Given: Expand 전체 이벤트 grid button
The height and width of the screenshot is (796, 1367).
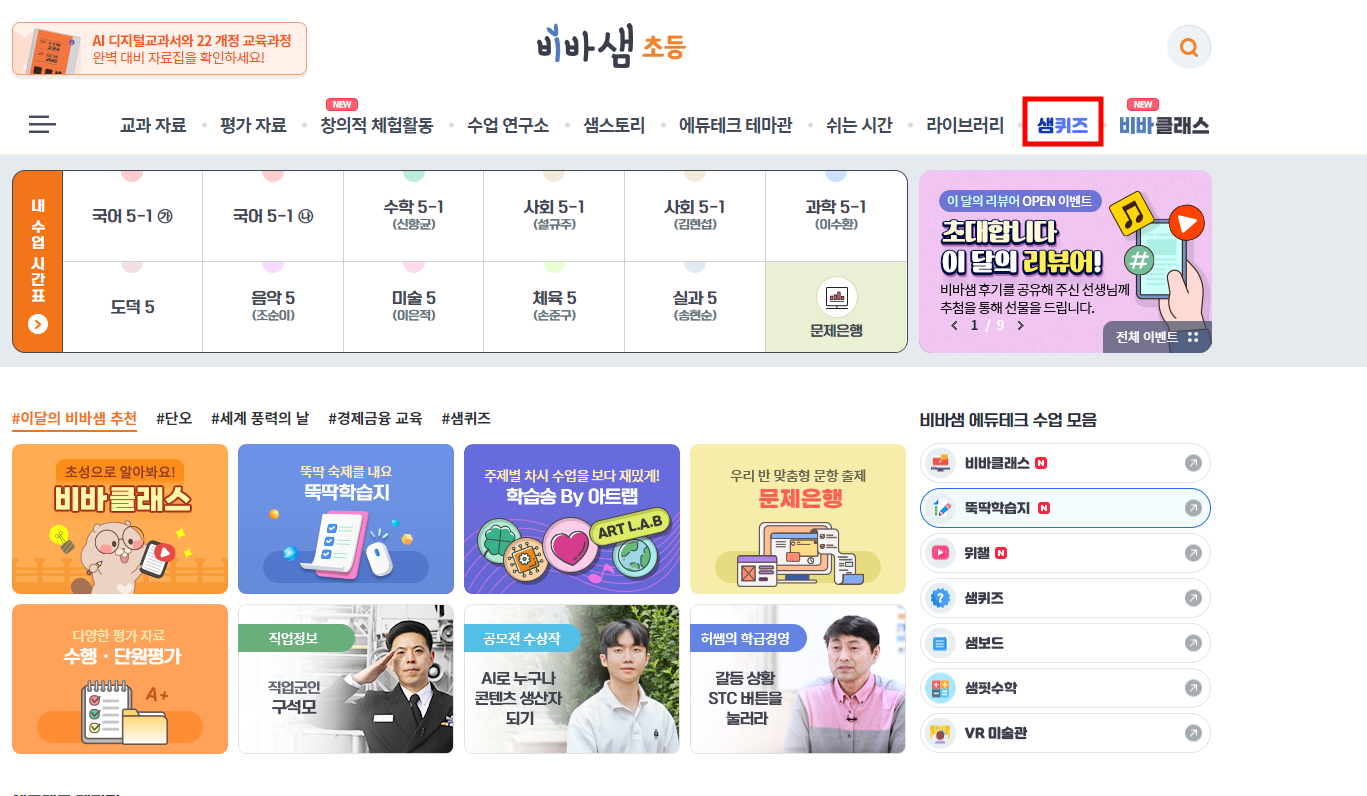Looking at the screenshot, I should 1157,337.
